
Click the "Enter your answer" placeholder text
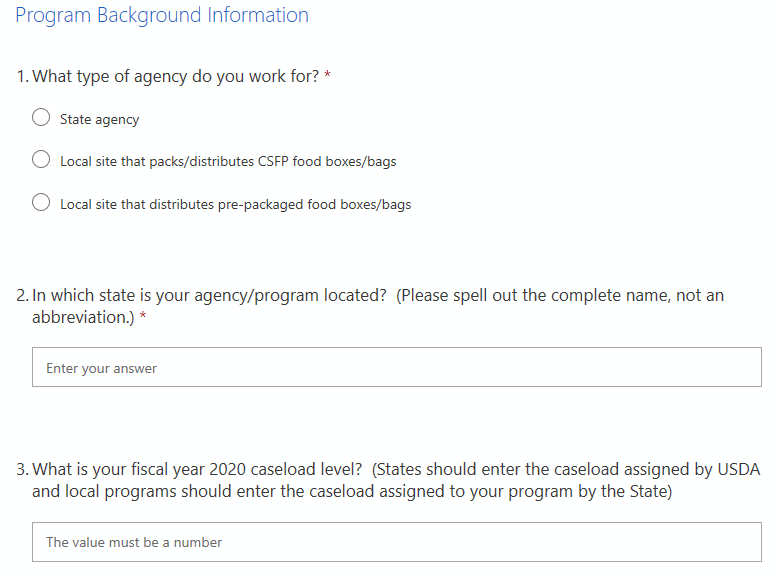(x=102, y=368)
